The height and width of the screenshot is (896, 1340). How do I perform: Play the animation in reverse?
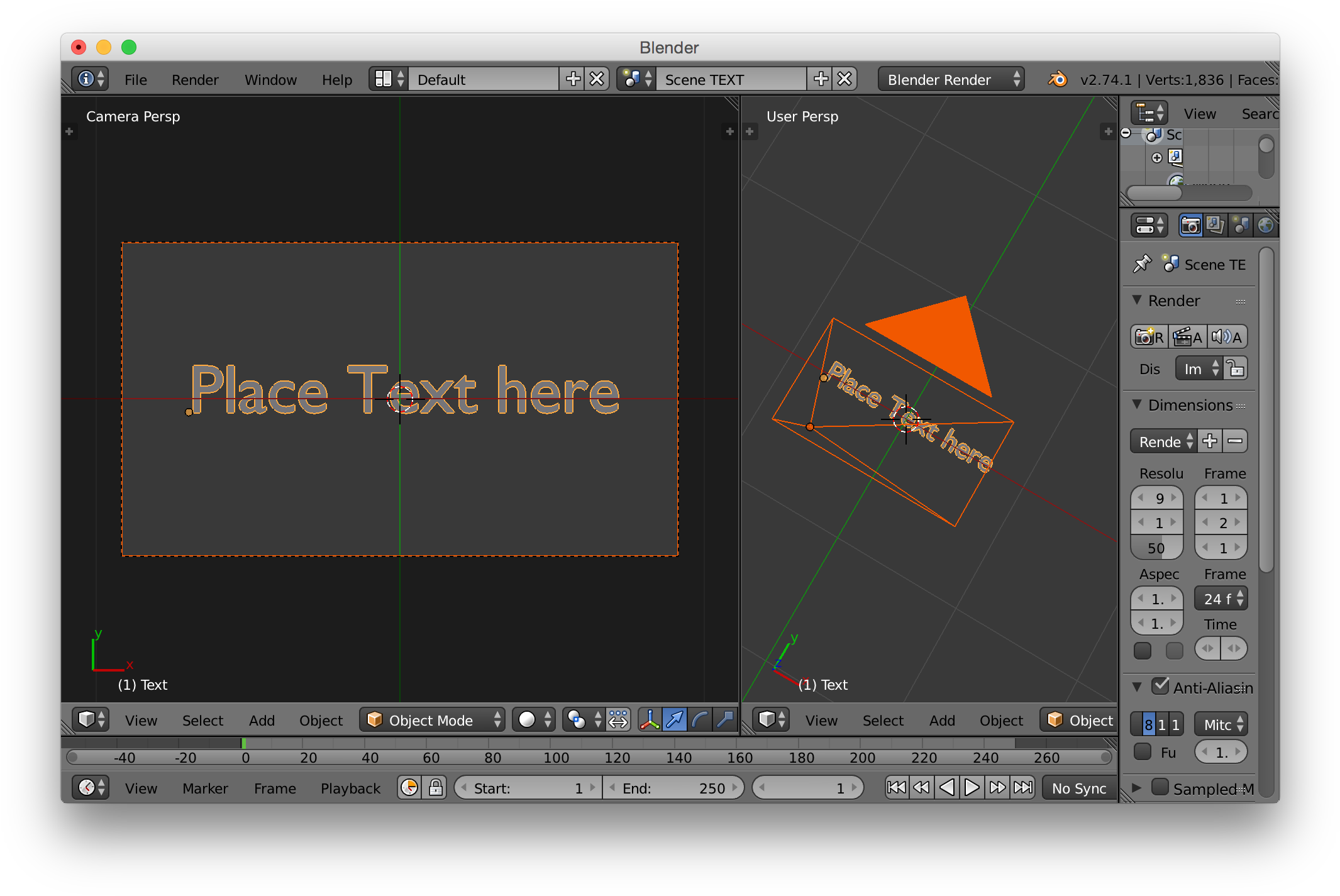(947, 787)
